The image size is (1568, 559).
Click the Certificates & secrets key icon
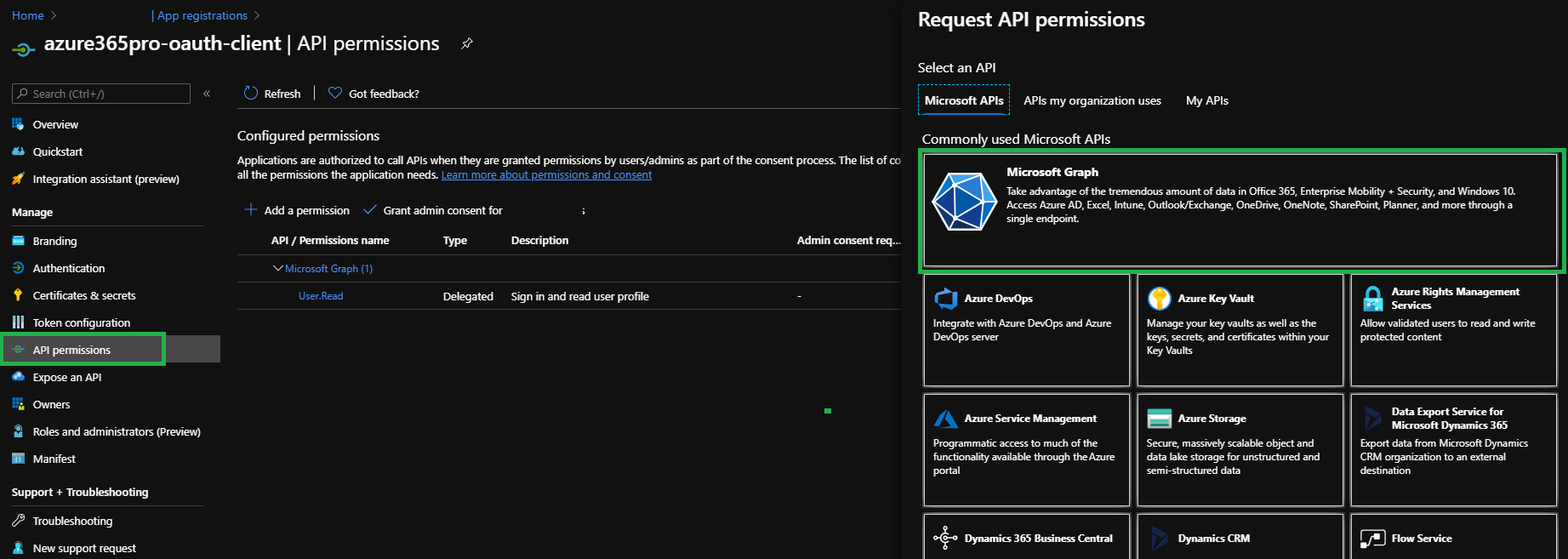[18, 295]
